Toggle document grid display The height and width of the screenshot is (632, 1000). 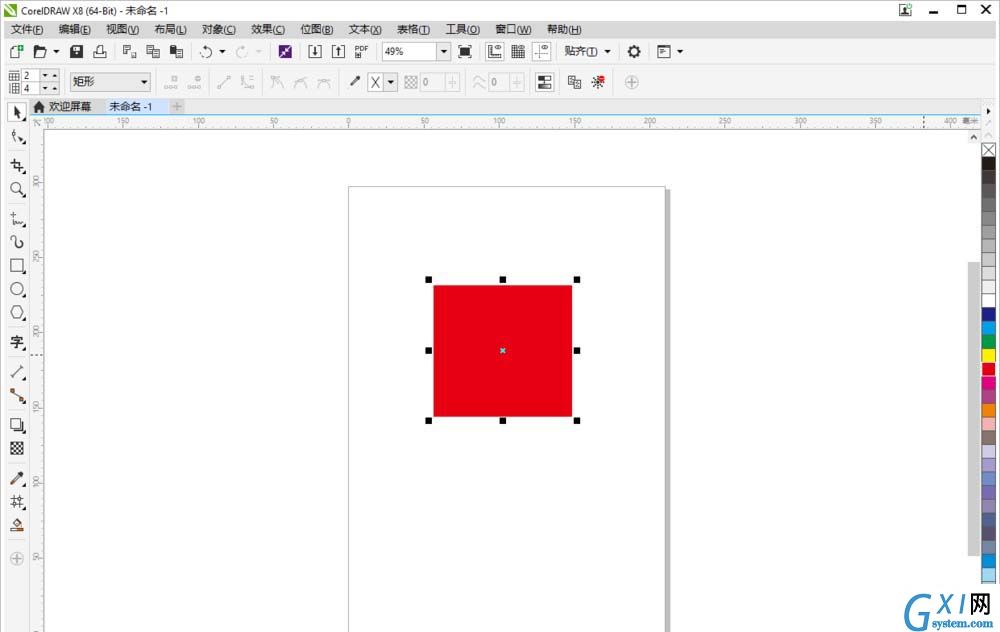point(518,52)
